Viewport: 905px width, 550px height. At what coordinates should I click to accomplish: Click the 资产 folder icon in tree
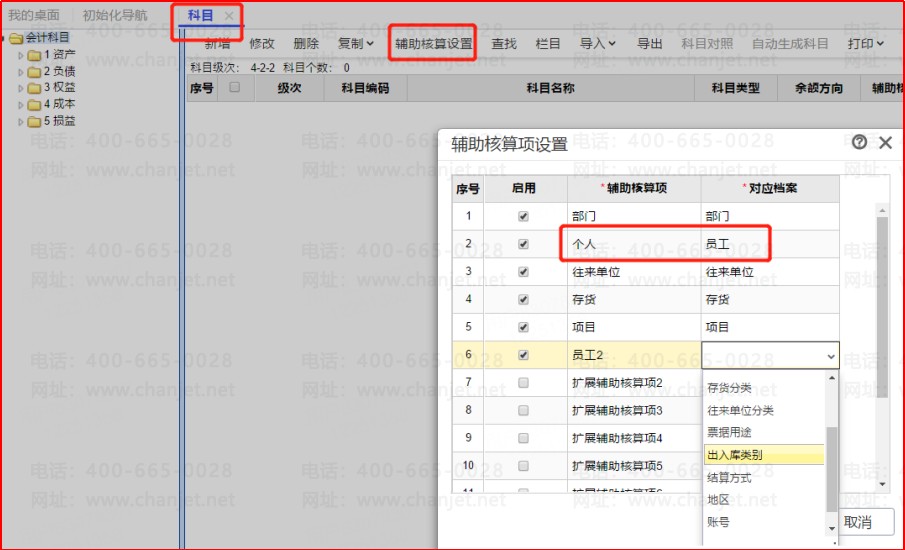pos(34,55)
